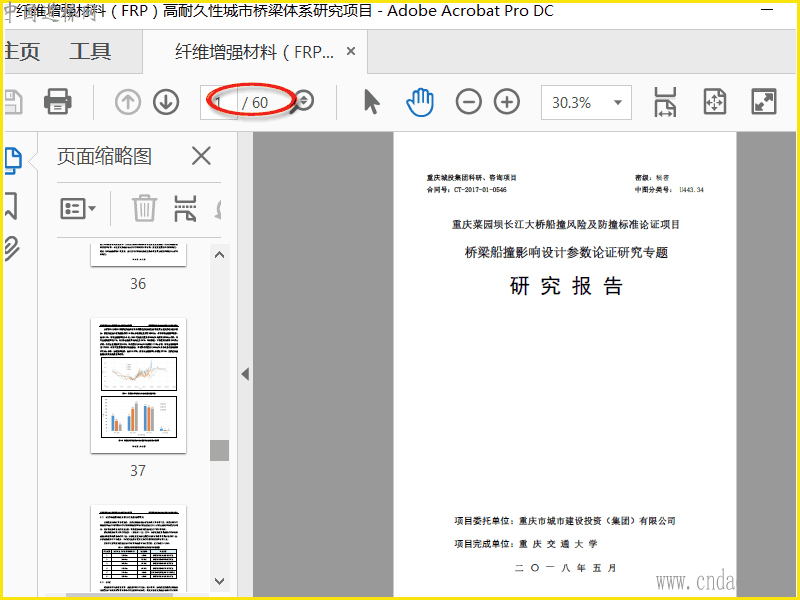Click the fit width scrolling icon
Viewport: 800px width, 600px height.
pos(665,102)
